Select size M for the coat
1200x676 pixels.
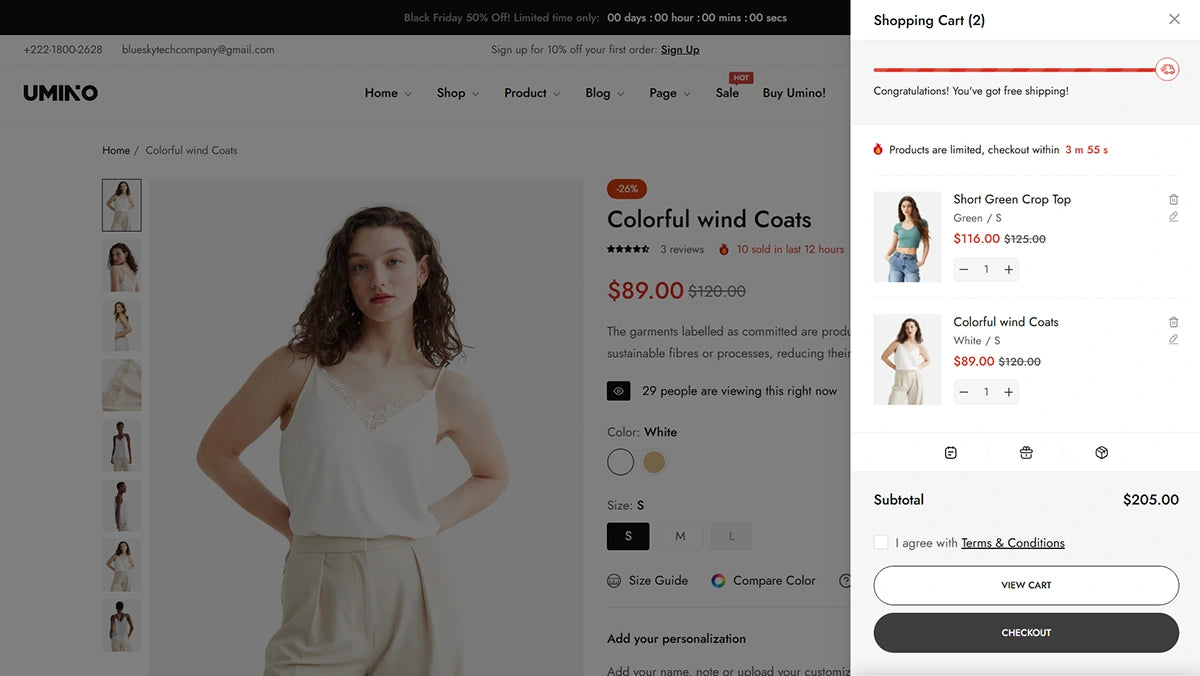tap(680, 536)
